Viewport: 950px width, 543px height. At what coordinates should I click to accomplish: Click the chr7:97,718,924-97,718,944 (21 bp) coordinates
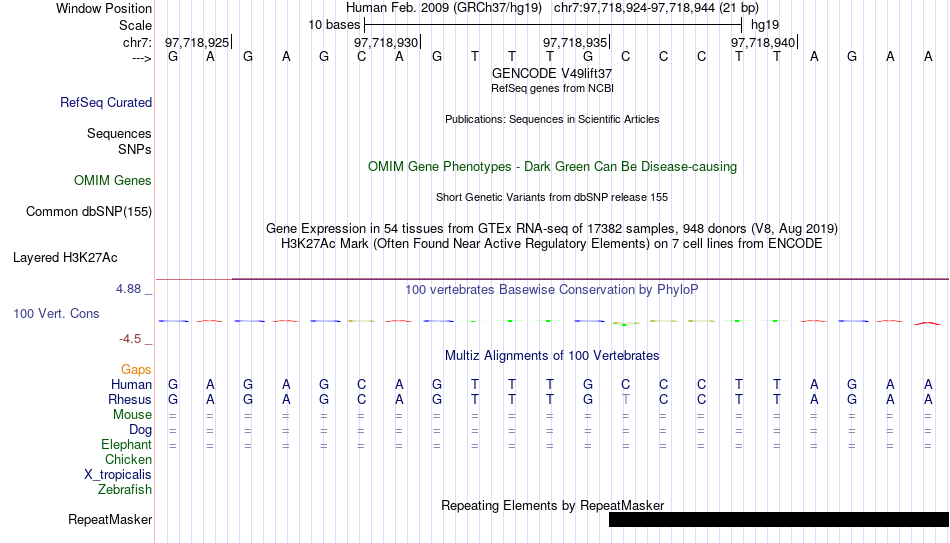tap(656, 8)
